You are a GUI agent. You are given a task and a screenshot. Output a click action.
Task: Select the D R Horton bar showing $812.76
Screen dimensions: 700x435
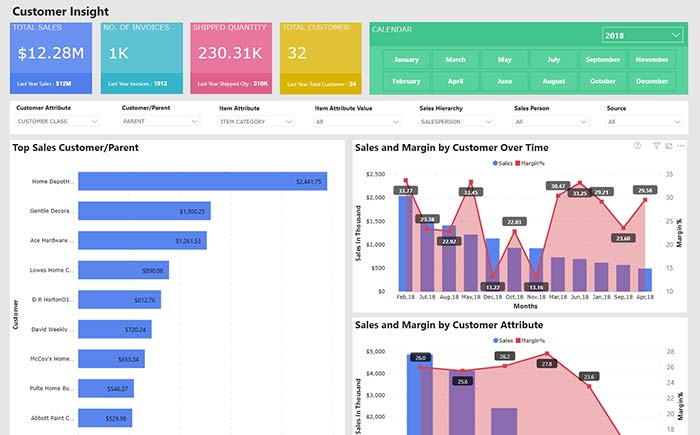click(x=119, y=299)
